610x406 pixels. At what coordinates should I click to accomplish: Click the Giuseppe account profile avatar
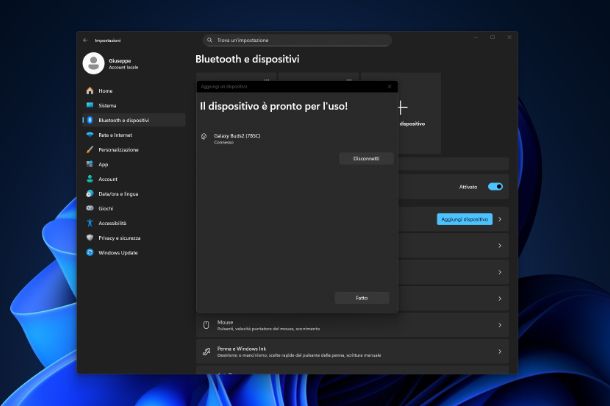point(93,63)
